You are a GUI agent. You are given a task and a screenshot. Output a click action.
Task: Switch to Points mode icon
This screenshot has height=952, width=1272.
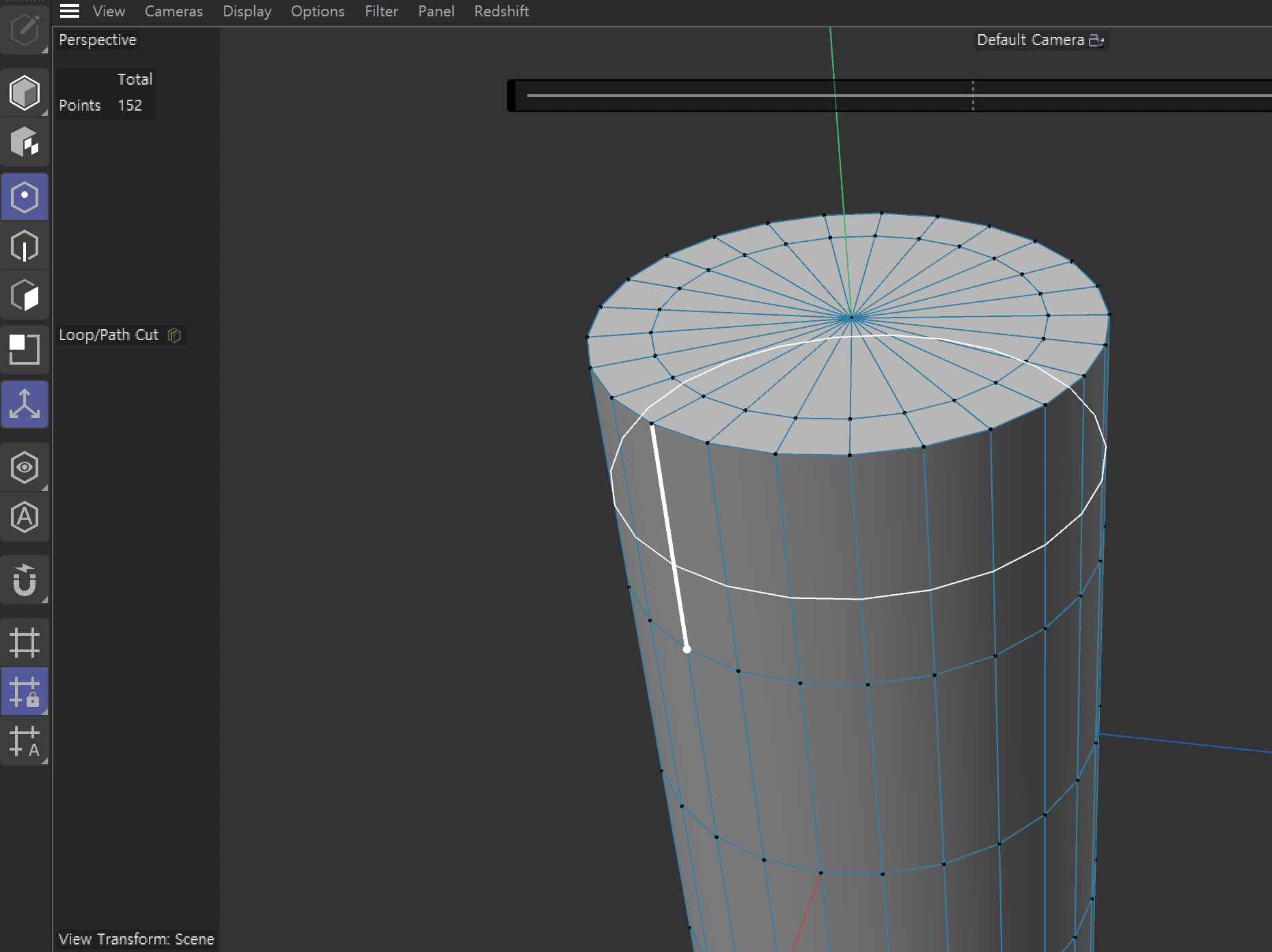pos(25,197)
